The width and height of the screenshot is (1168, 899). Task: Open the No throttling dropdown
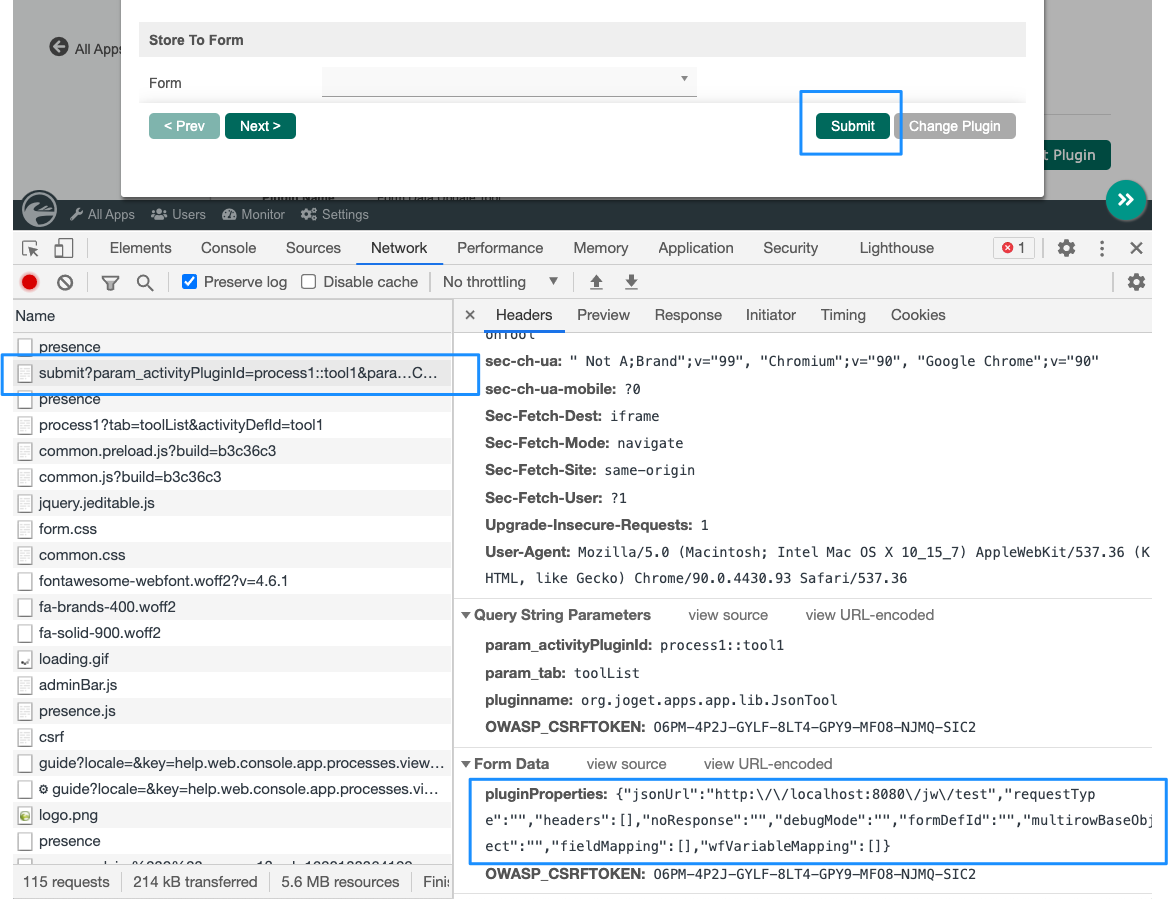(x=499, y=282)
